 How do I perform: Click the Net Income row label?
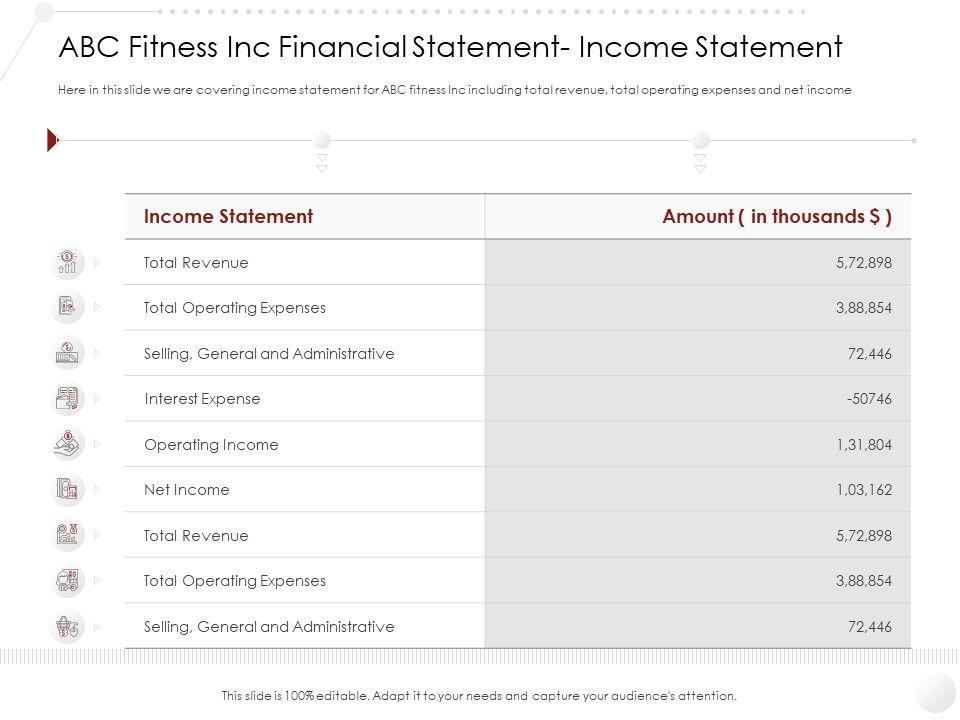click(187, 490)
